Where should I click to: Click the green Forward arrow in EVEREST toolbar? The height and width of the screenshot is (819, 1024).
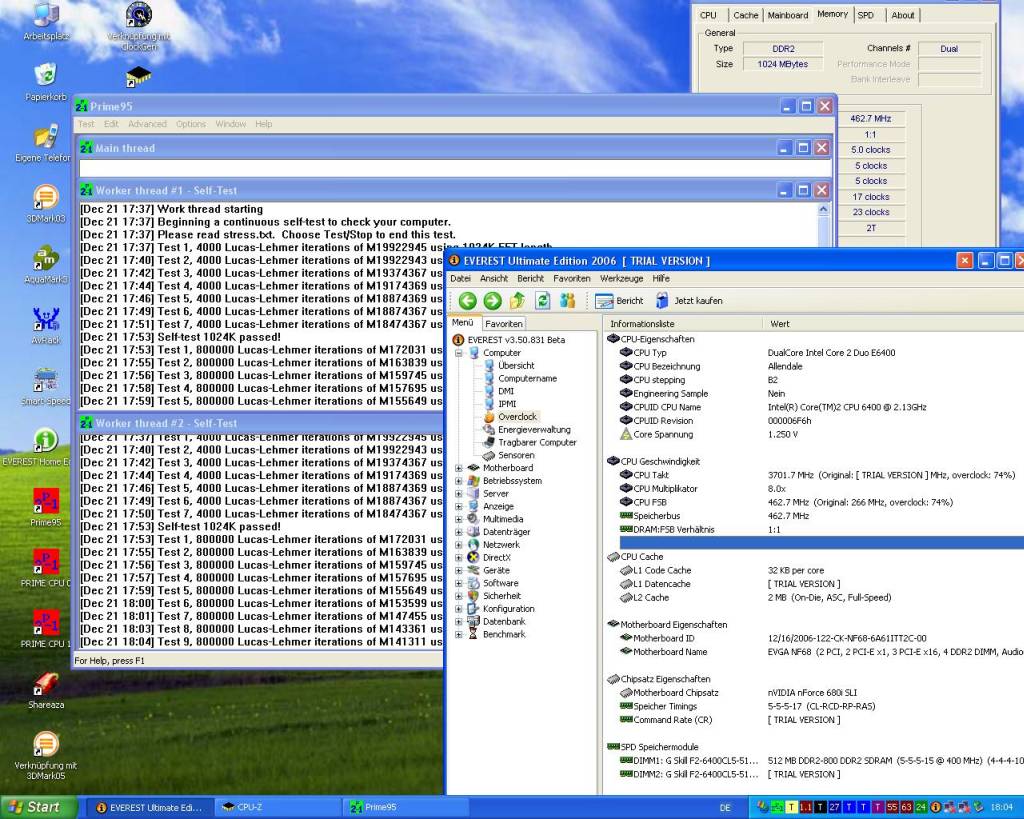[x=492, y=300]
